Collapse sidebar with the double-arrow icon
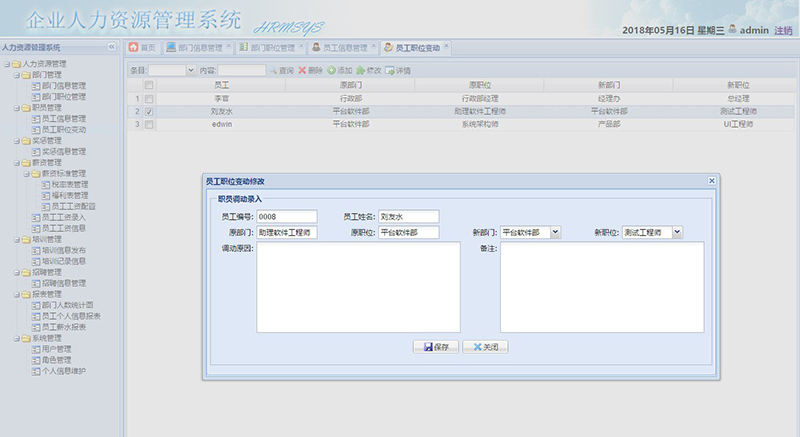Viewport: 800px width, 437px height. click(x=112, y=47)
